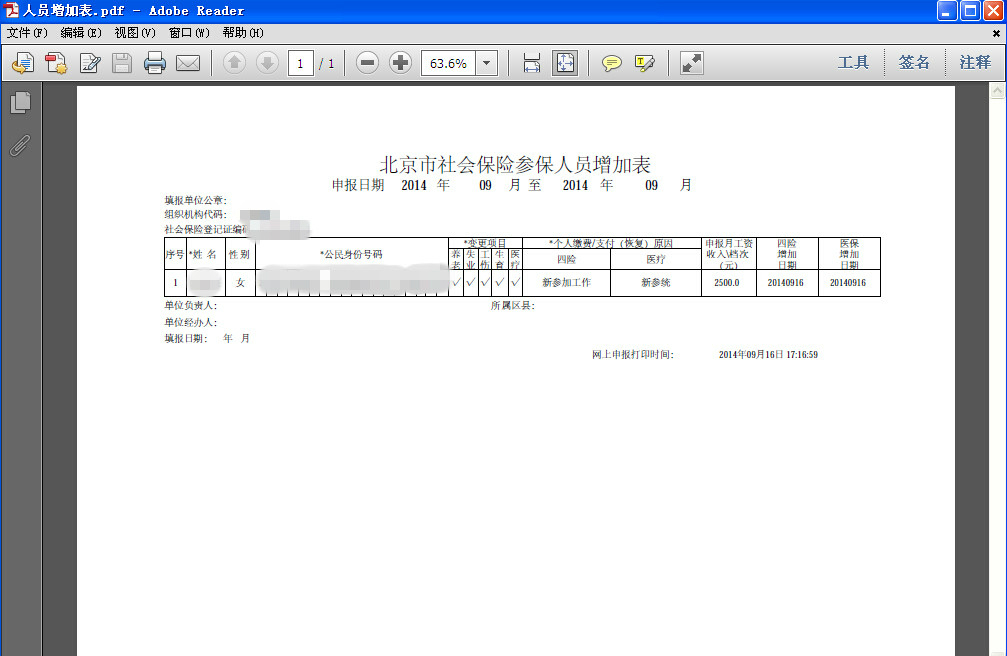Toggle reading mode with the fullscreen arrows
The image size is (1007, 656).
(x=690, y=62)
